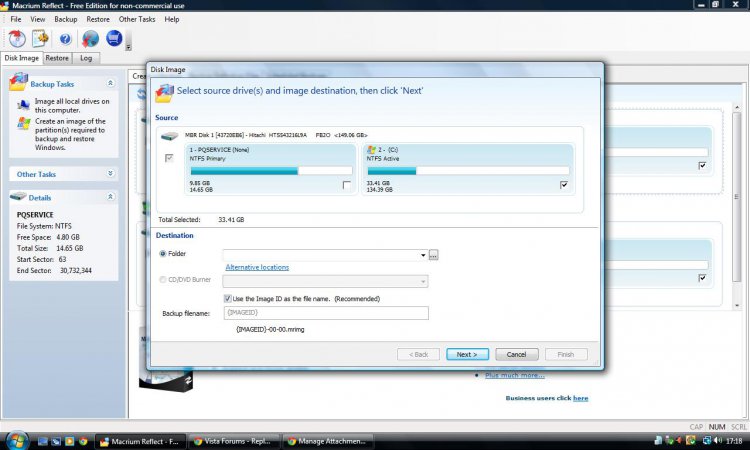Open the Windows Start orb
750x450 pixels.
coord(17,440)
